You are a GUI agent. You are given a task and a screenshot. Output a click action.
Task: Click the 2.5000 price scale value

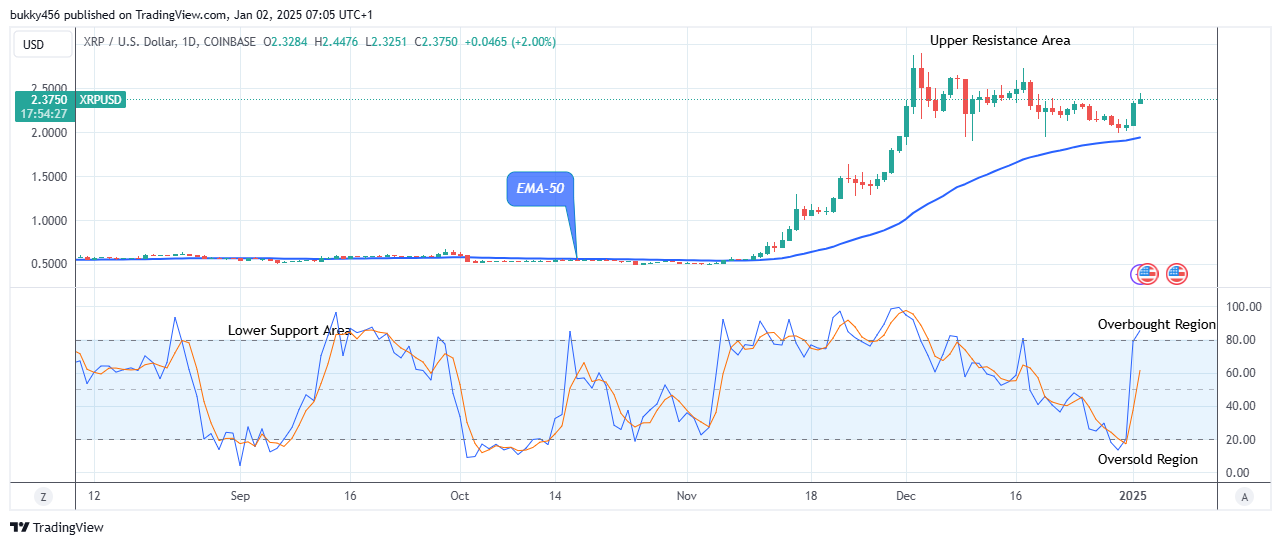coord(49,88)
